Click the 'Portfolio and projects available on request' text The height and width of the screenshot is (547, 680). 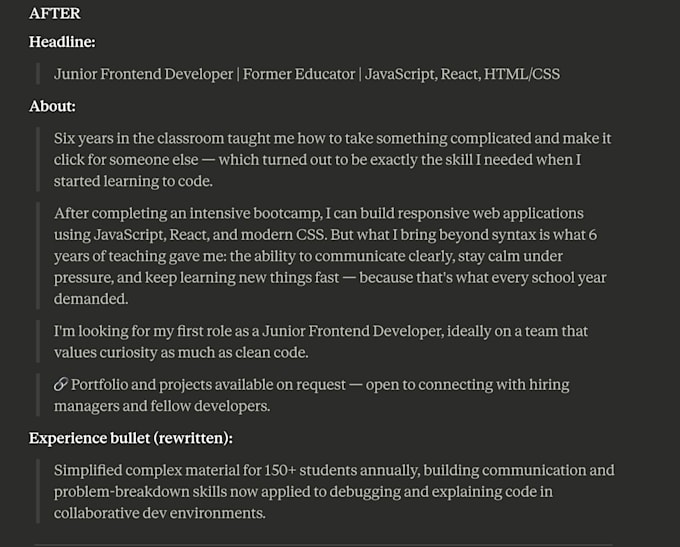pos(208,385)
